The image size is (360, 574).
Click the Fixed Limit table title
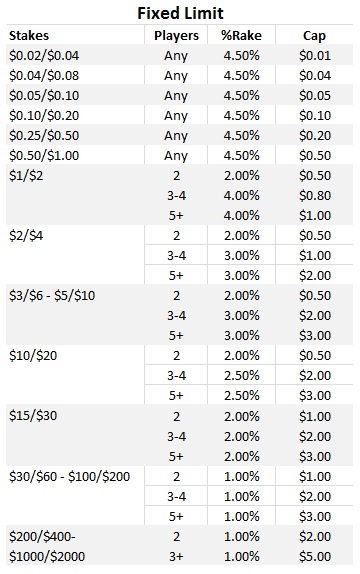[180, 14]
